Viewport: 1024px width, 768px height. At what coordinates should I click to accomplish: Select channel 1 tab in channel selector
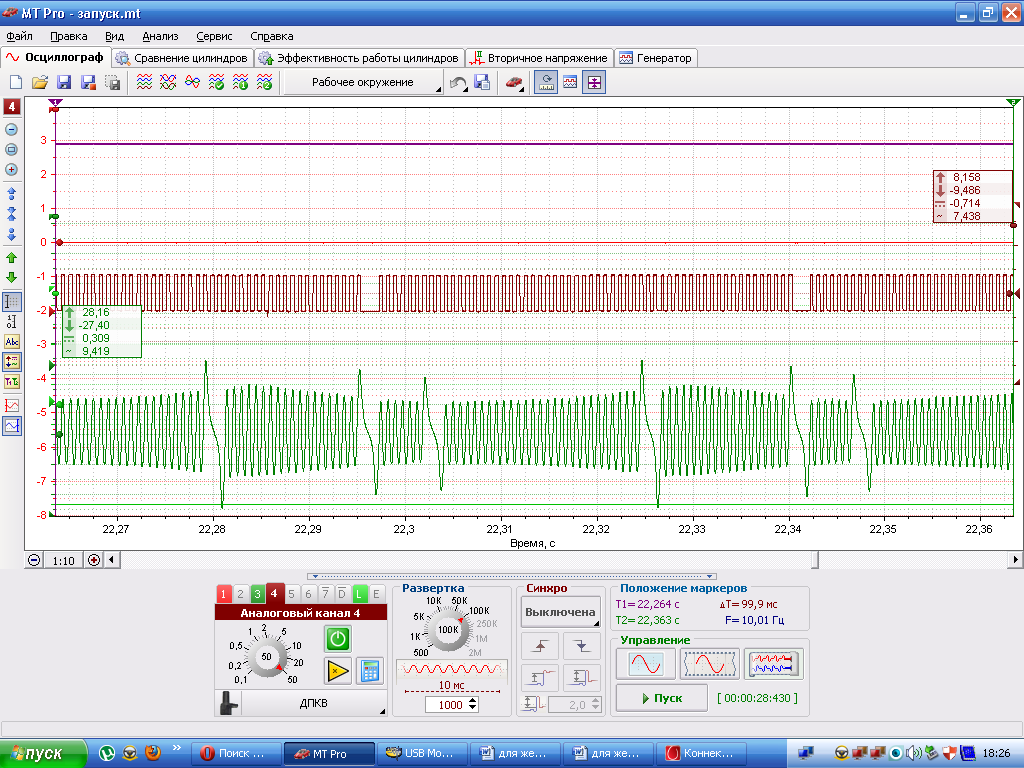tap(223, 594)
